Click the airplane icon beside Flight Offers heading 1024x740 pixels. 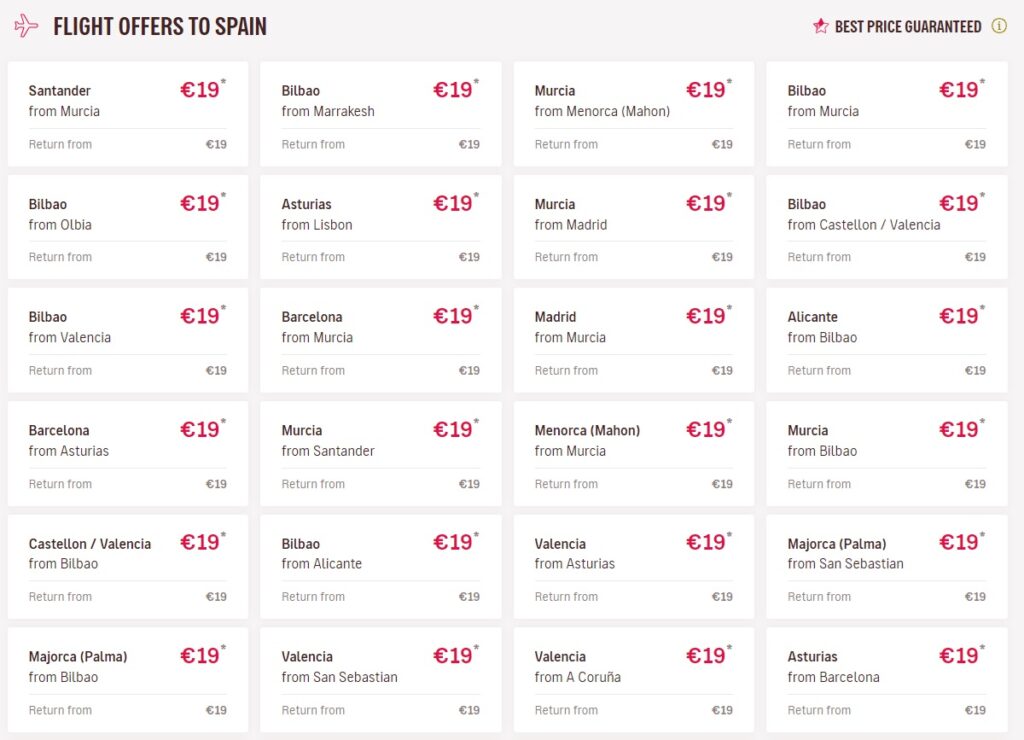(26, 26)
